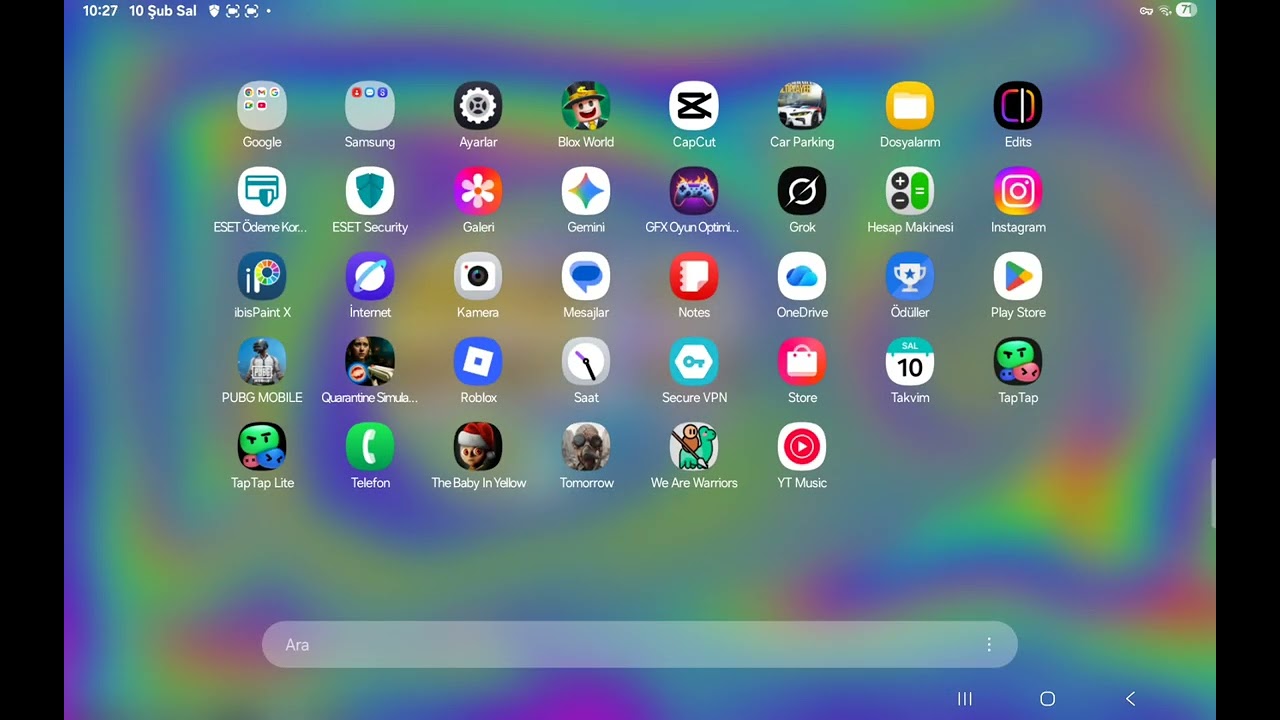1280x720 pixels.
Task: Open the Google folder
Action: pos(262,106)
